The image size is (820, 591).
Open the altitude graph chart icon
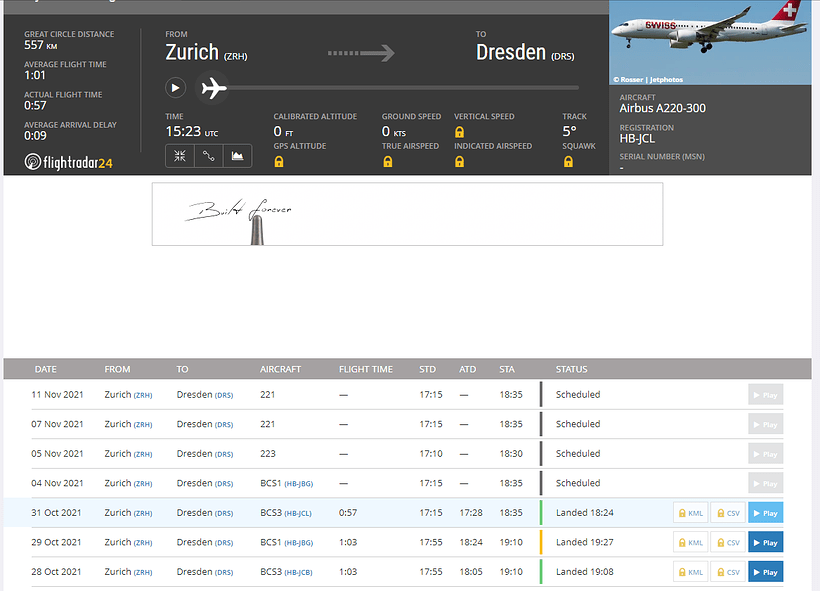(237, 156)
